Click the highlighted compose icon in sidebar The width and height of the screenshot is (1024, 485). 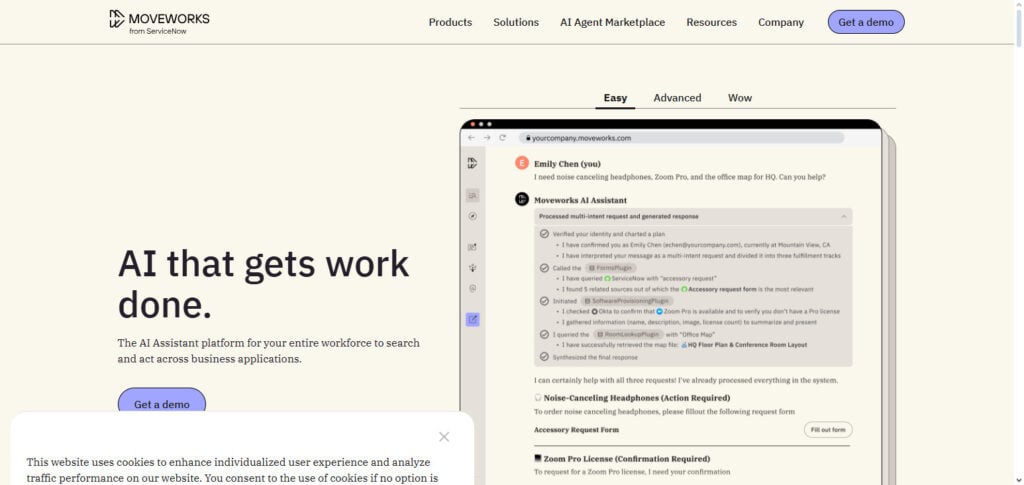coord(473,320)
